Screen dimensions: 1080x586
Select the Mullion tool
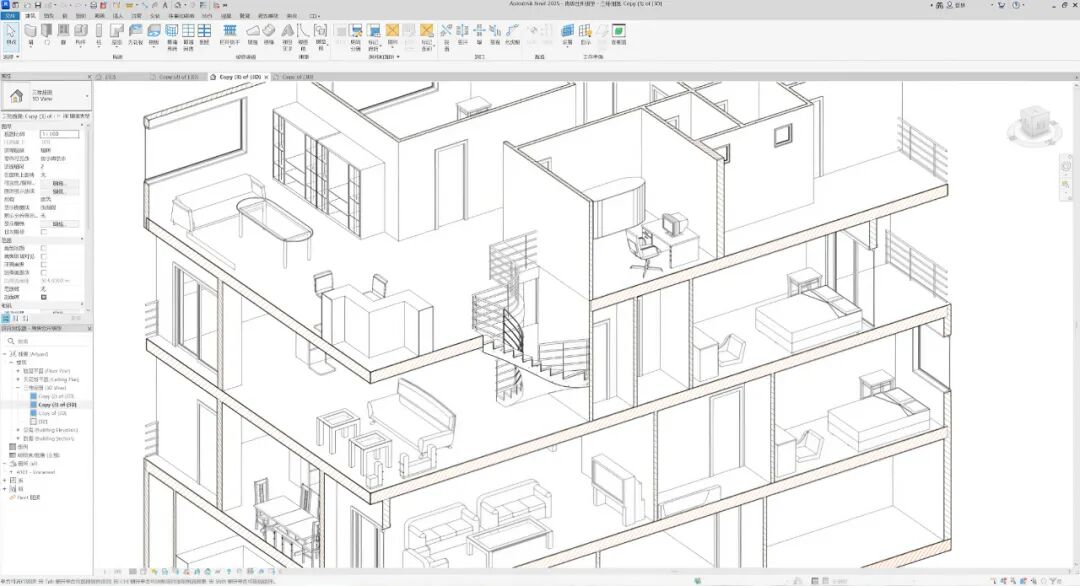click(x=205, y=34)
